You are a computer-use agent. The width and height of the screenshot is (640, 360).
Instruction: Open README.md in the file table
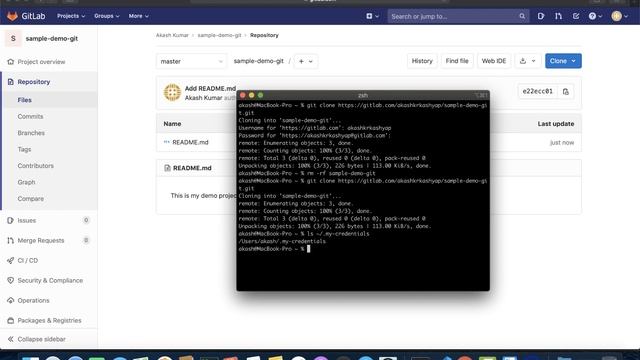click(190, 142)
